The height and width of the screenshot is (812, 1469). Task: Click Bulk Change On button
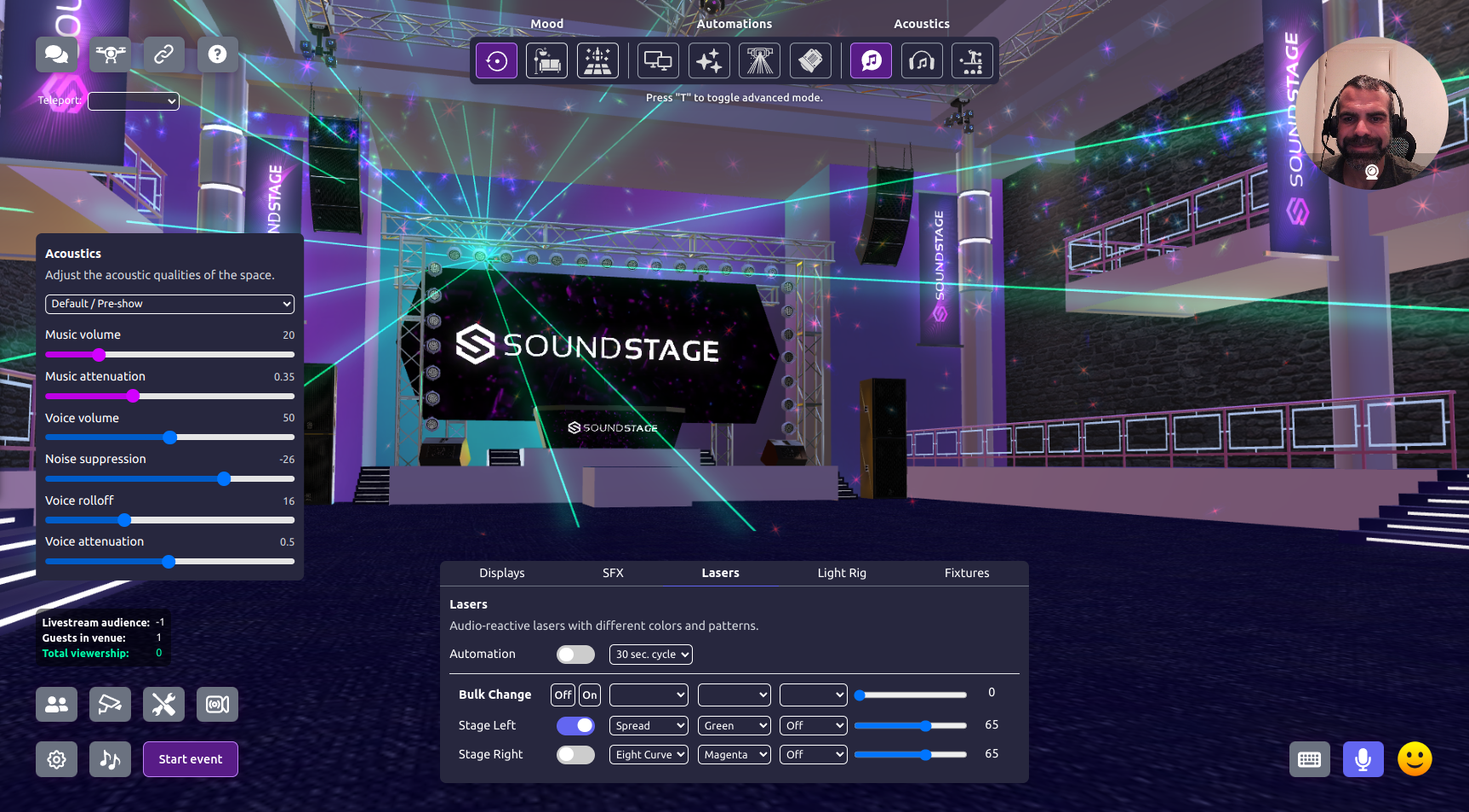point(590,695)
